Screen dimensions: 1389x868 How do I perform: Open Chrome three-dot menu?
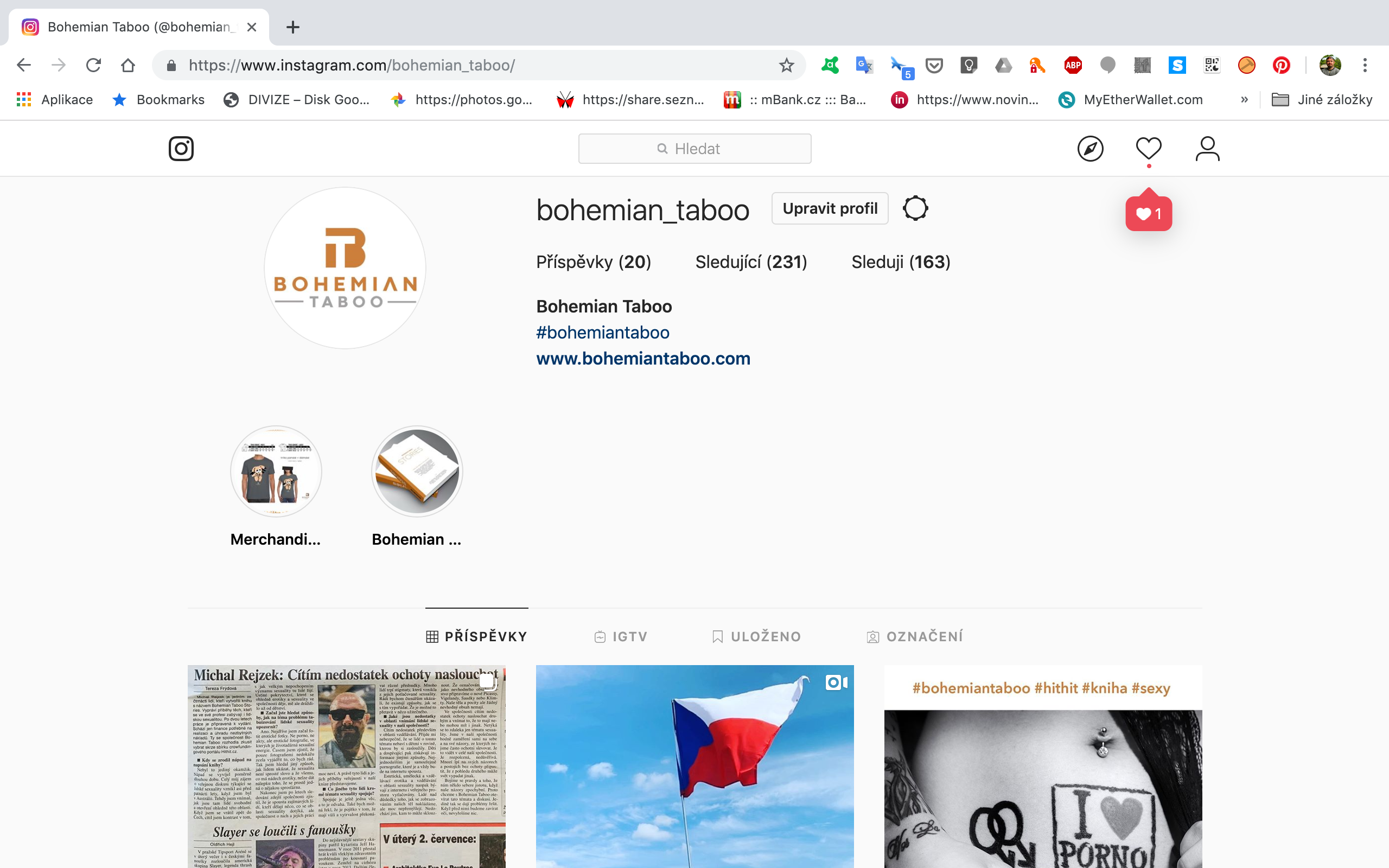point(1365,66)
